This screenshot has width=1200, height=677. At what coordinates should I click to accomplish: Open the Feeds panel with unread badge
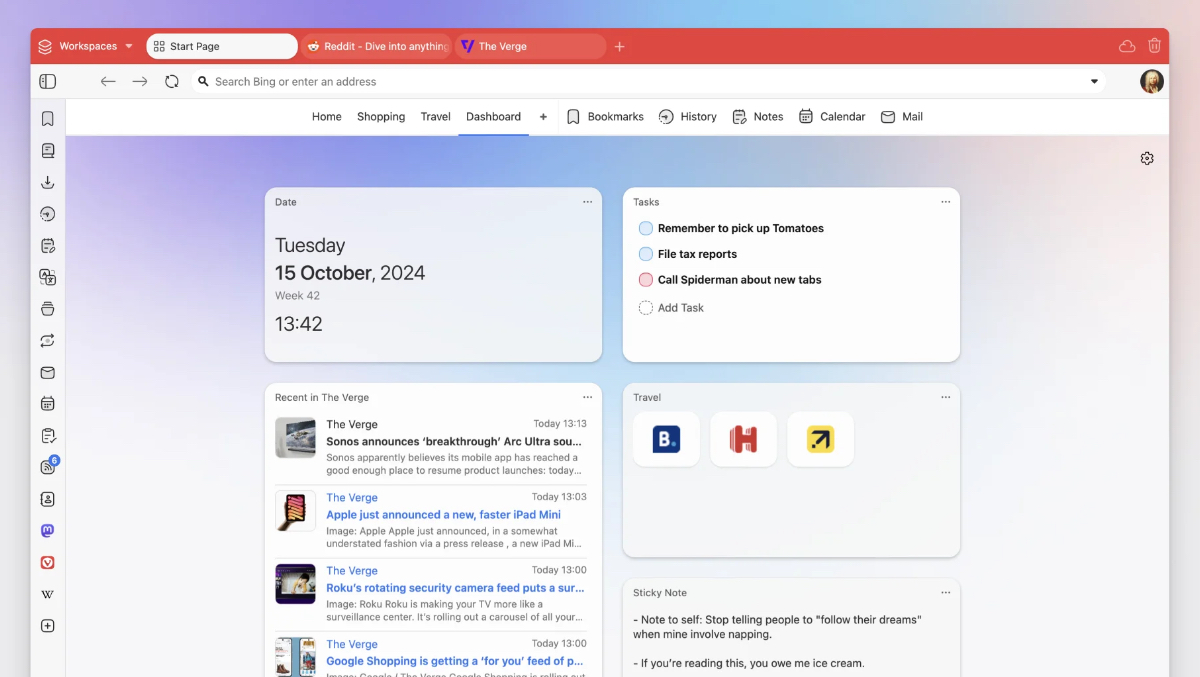(x=47, y=467)
